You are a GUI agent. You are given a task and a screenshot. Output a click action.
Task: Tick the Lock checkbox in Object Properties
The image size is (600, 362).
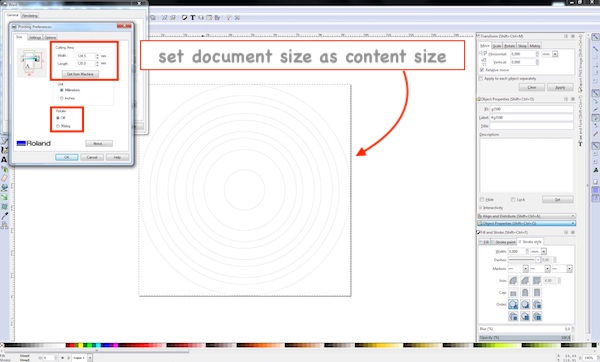[x=513, y=199]
